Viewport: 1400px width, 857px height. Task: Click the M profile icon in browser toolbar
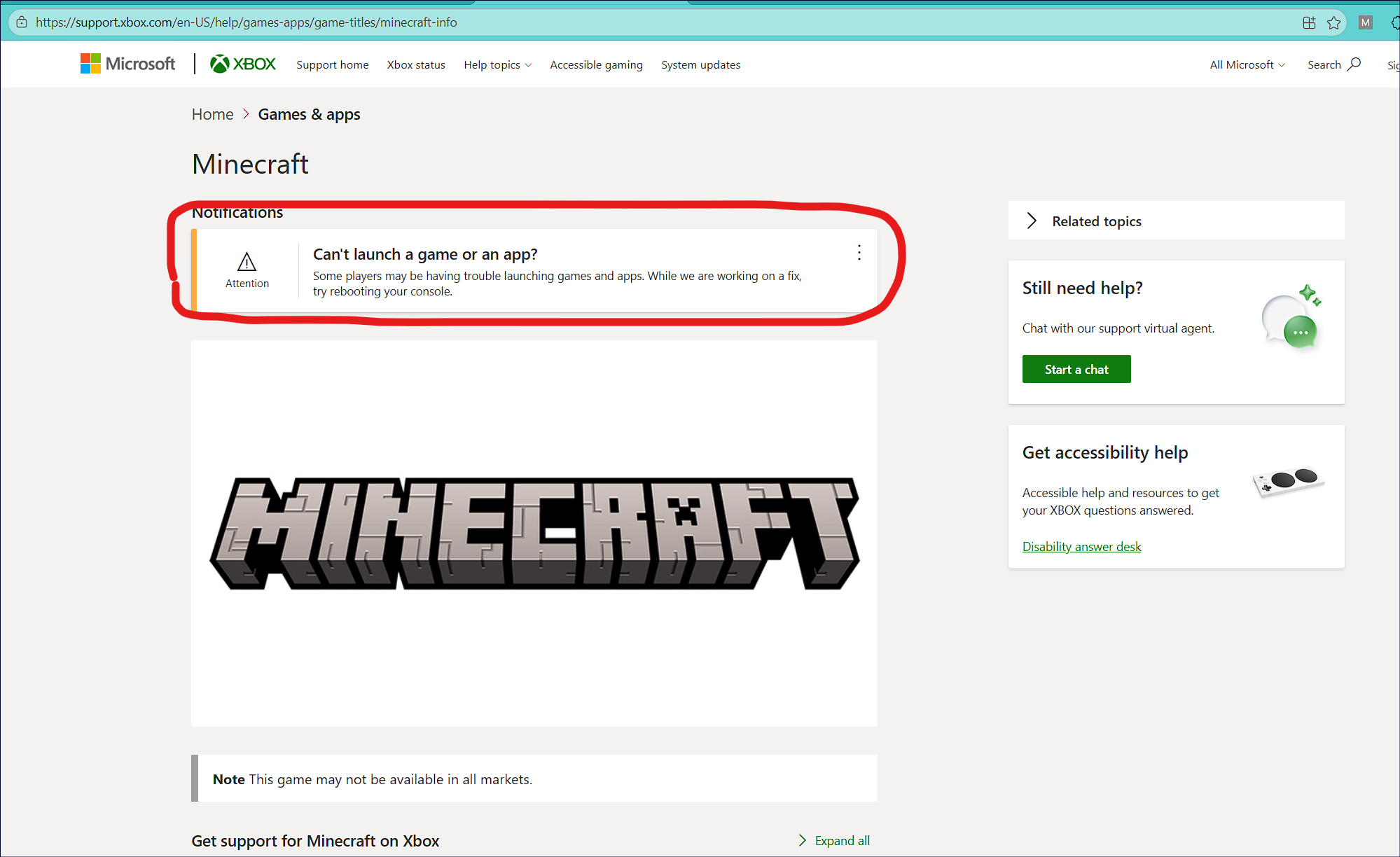coord(1365,22)
